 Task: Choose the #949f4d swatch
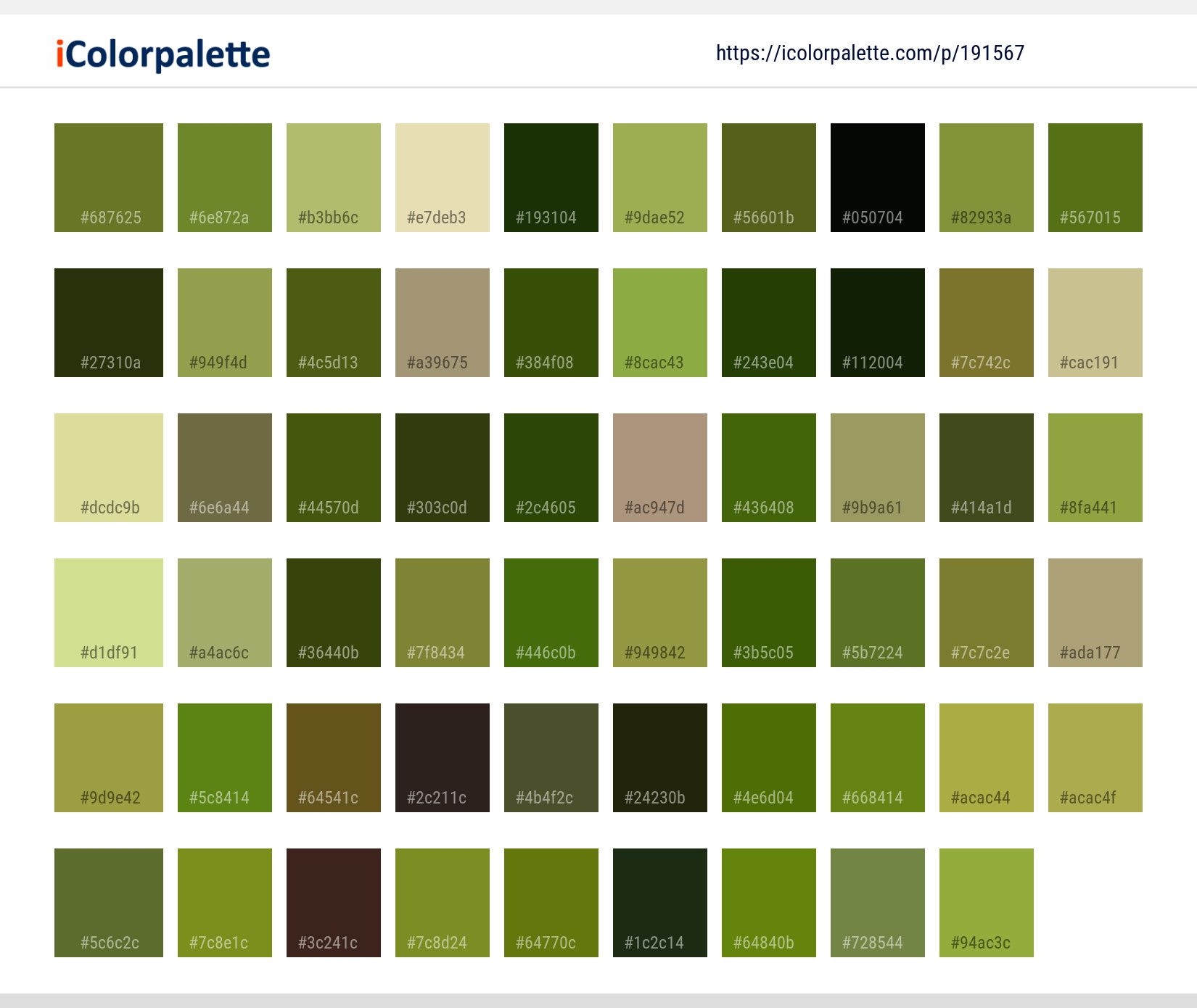pyautogui.click(x=225, y=323)
